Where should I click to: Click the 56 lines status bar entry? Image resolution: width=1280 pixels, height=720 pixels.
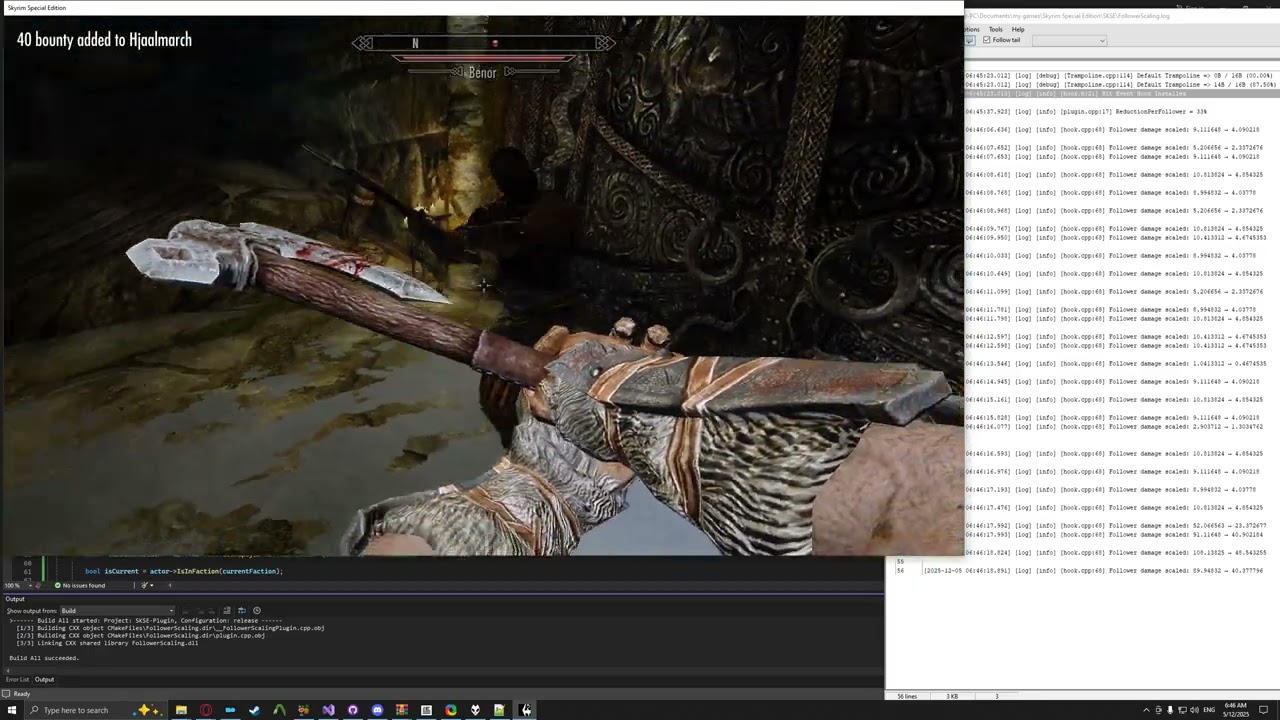(907, 696)
